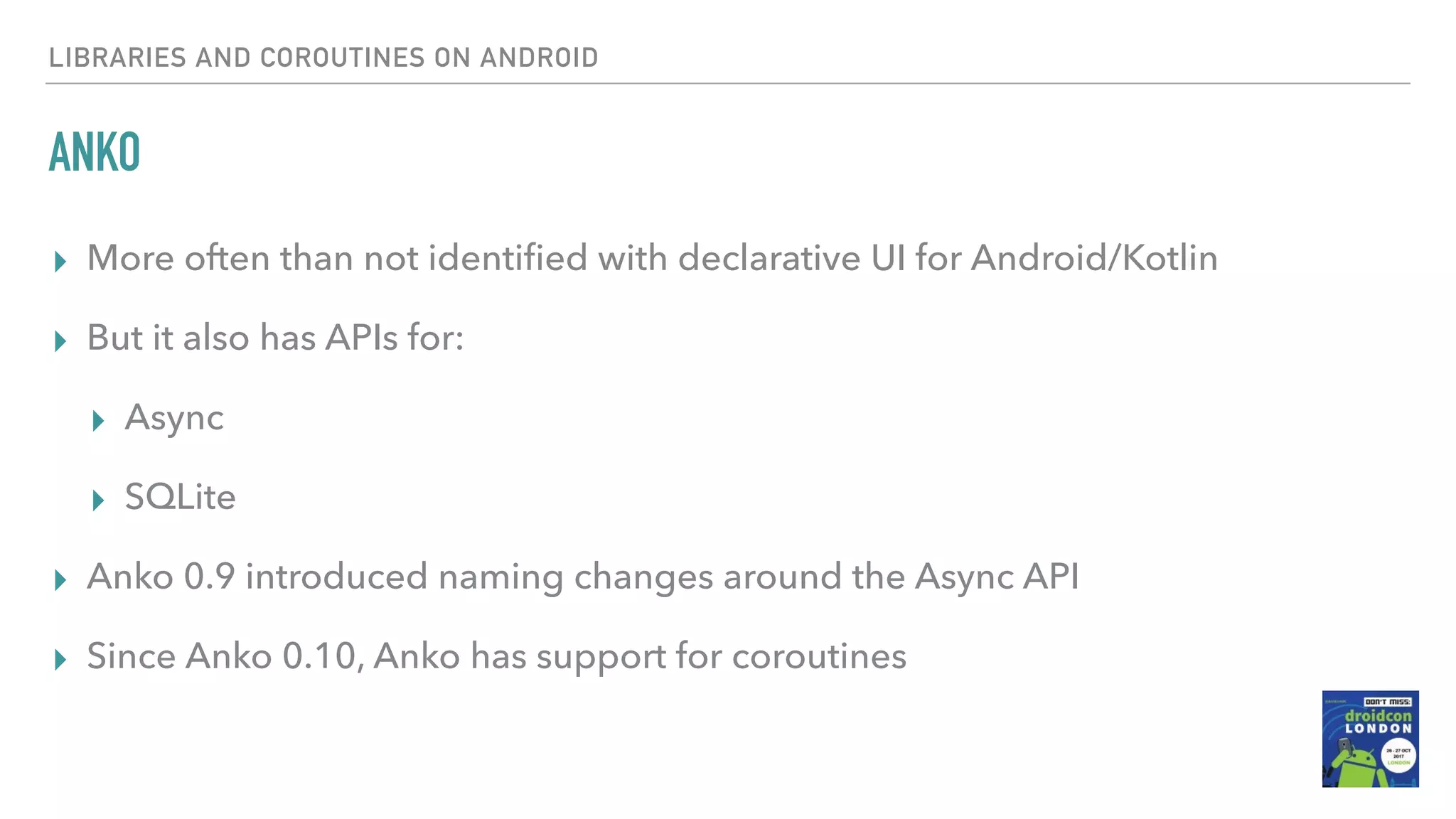Click the 'But it also has APIs for:' line
Image resolution: width=1456 pixels, height=819 pixels.
275,338
